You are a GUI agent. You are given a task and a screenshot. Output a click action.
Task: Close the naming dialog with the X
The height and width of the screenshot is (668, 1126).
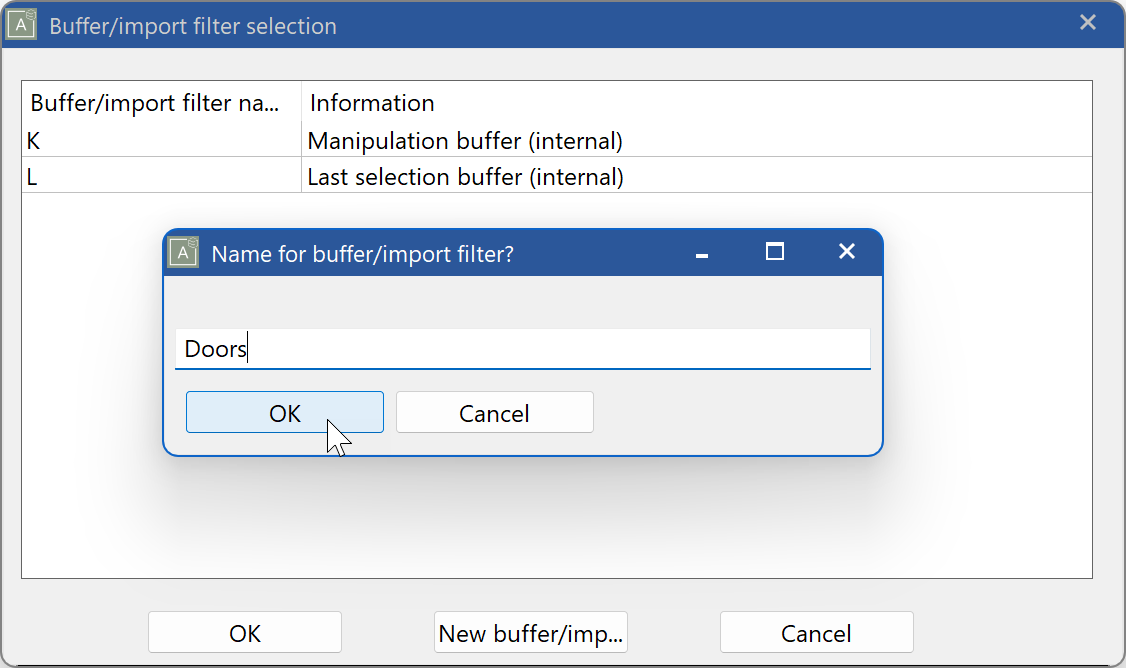pyautogui.click(x=847, y=252)
